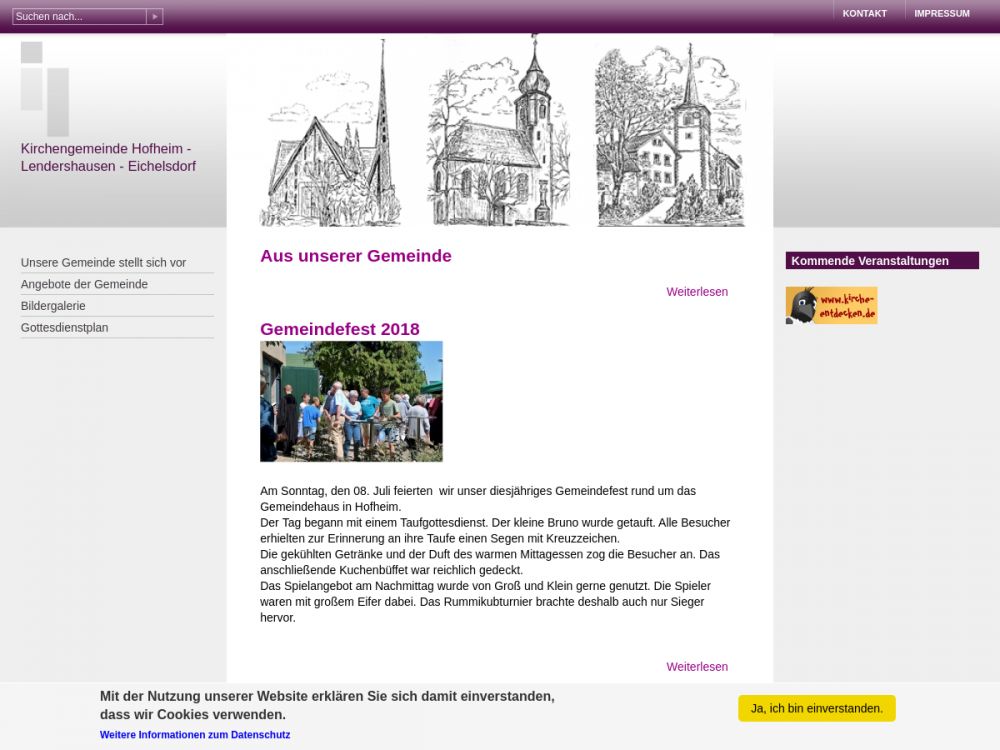Type in the 'Suchen nach...' search field
This screenshot has height=750, width=1000.
click(x=78, y=16)
